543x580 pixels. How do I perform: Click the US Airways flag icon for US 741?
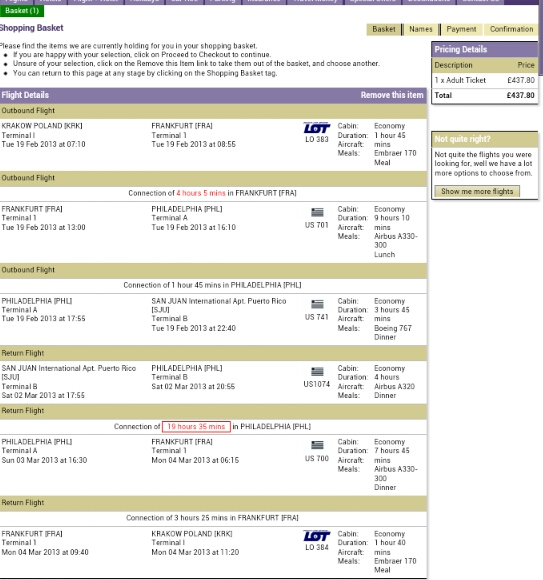pos(317,304)
